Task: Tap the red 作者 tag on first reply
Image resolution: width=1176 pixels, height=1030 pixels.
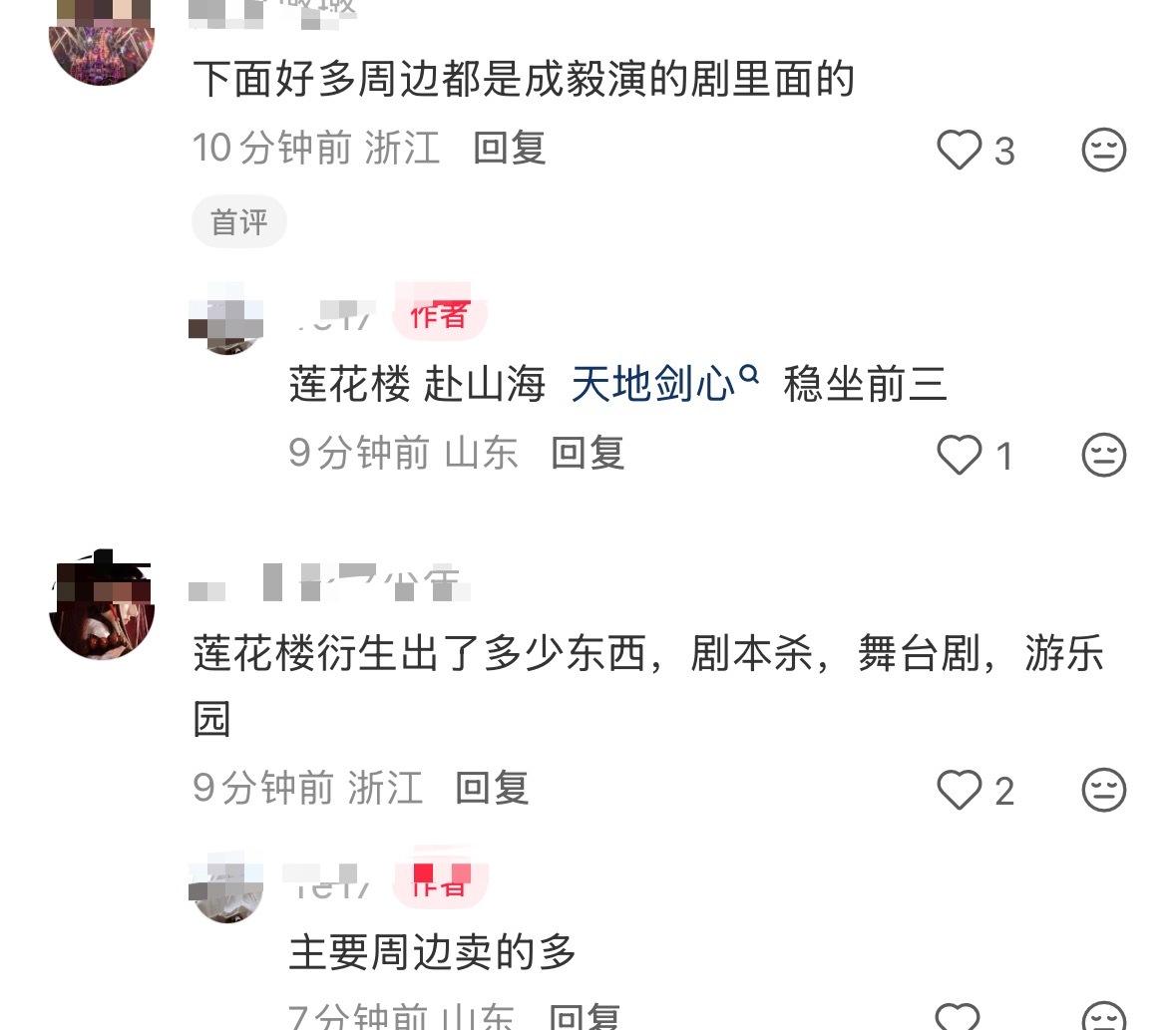Action: coord(440,315)
